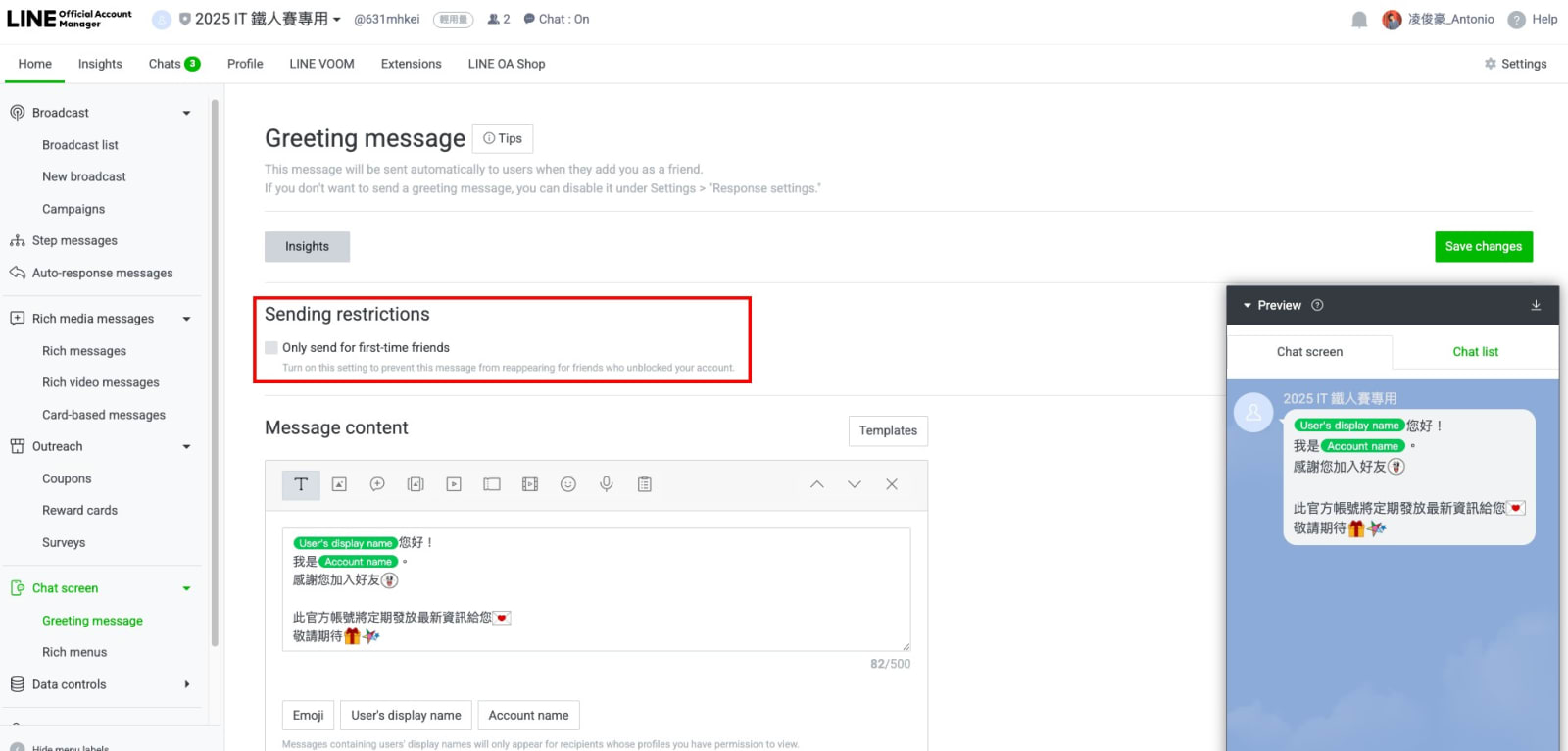Open the Tips button
The image size is (1568, 751).
point(503,138)
